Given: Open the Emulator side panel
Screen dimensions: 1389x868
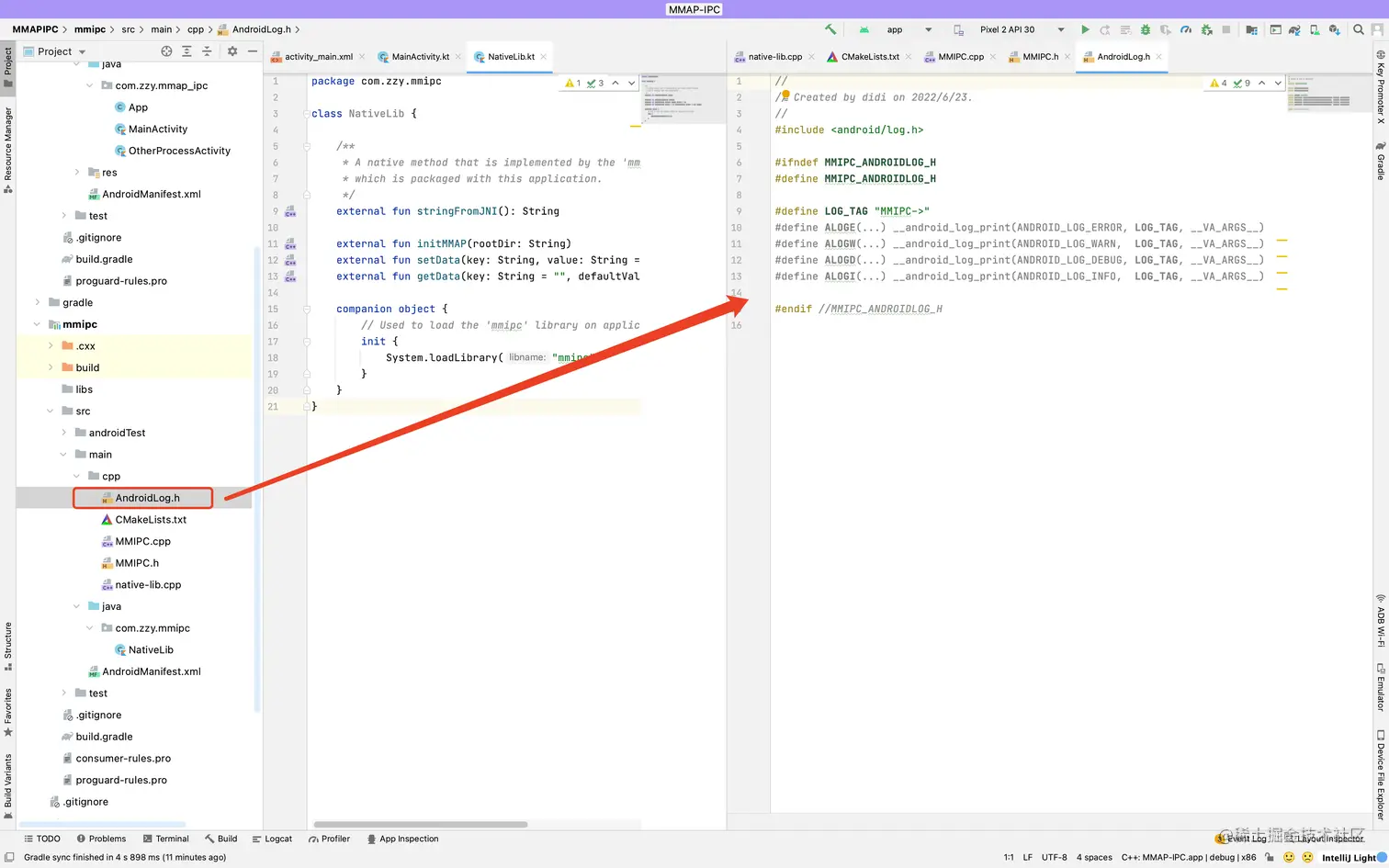Looking at the screenshot, I should point(1380,687).
